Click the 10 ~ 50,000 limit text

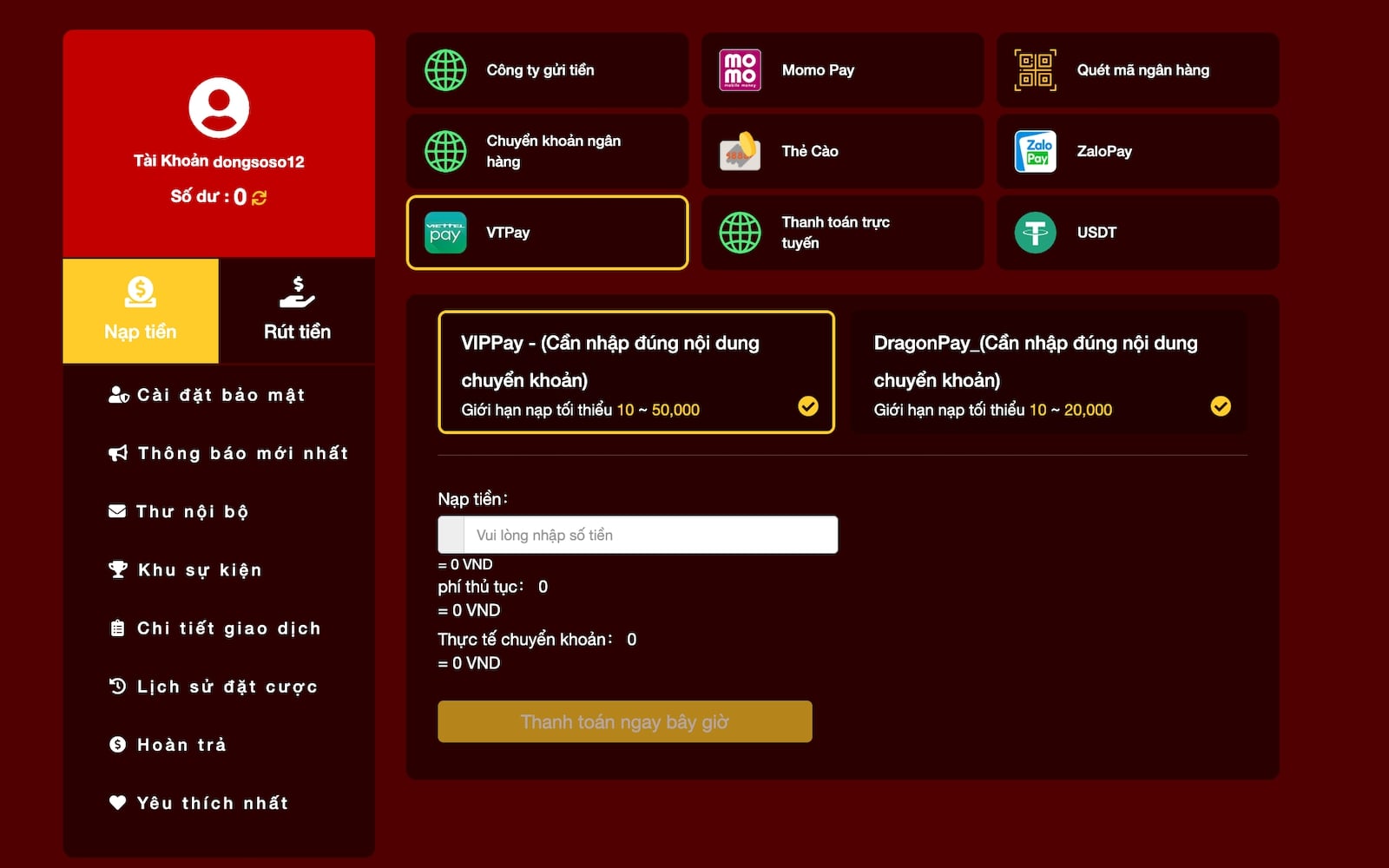click(658, 410)
